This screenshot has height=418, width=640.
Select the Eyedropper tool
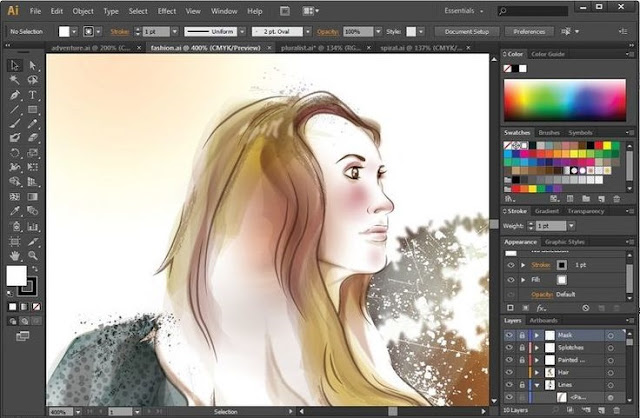(x=15, y=212)
